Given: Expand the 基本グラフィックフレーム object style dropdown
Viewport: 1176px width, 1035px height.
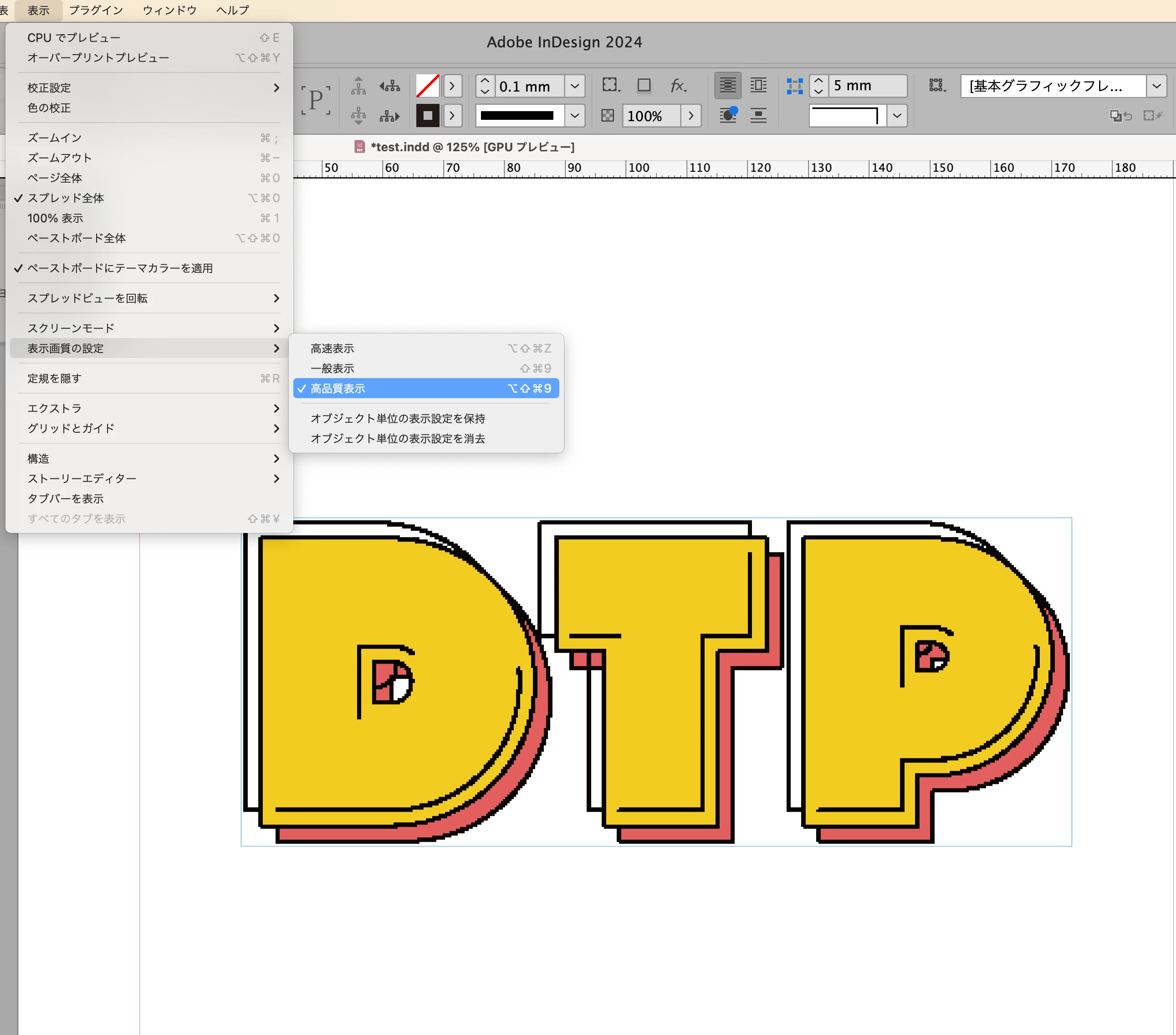Looking at the screenshot, I should 1156,86.
